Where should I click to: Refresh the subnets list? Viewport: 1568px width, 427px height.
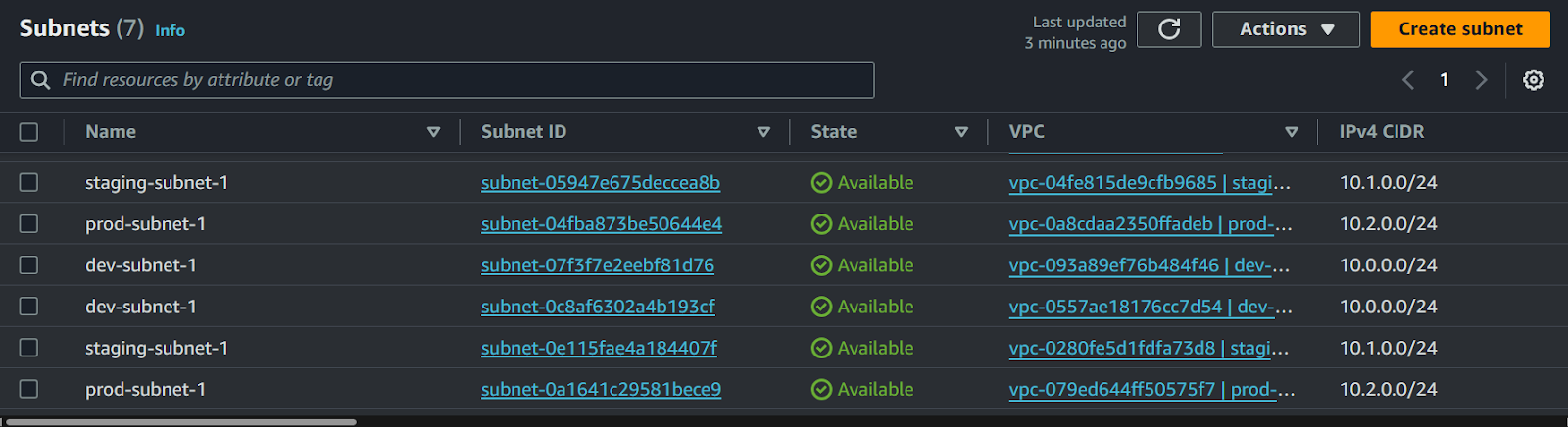click(1169, 29)
